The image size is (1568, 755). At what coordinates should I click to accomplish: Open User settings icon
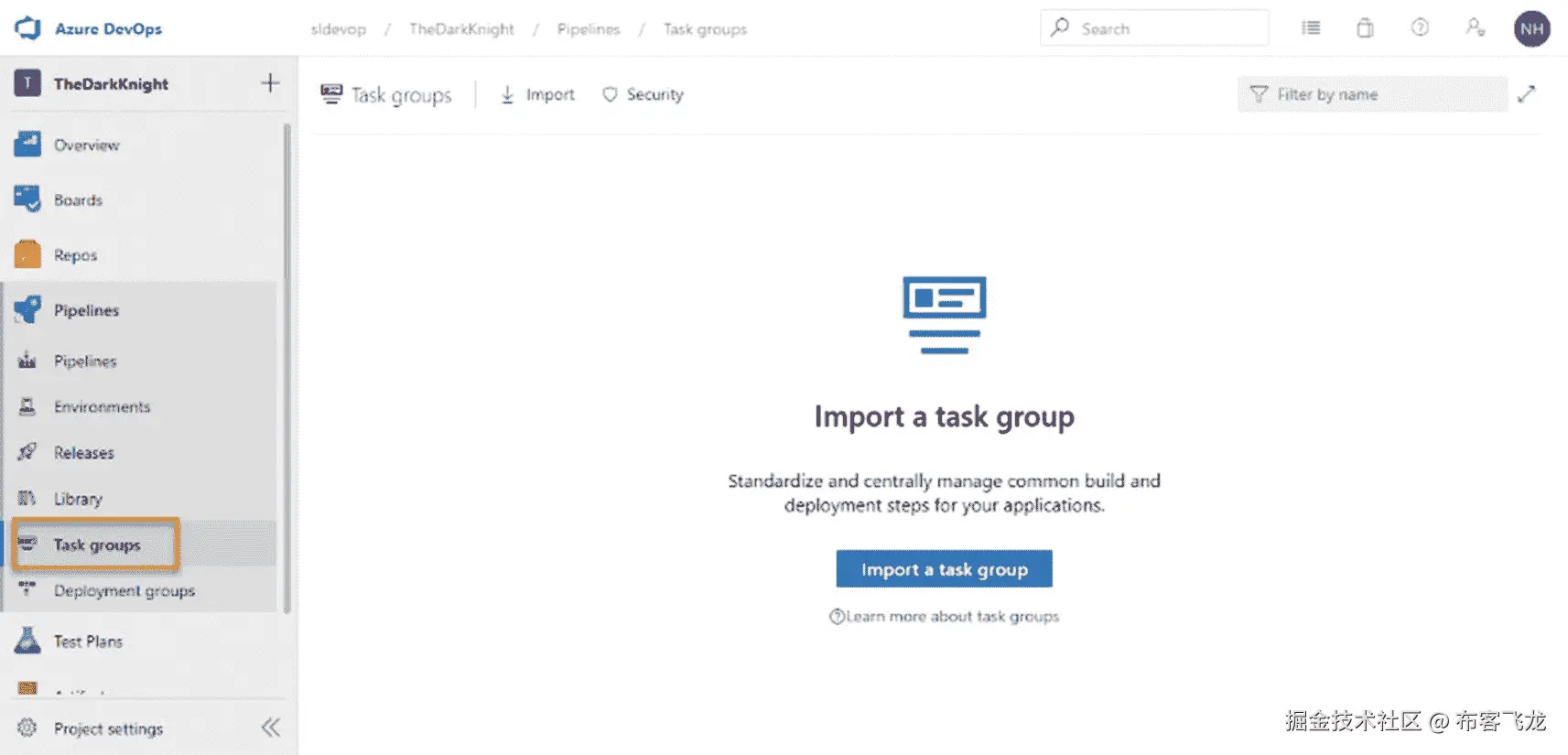pos(1475,28)
